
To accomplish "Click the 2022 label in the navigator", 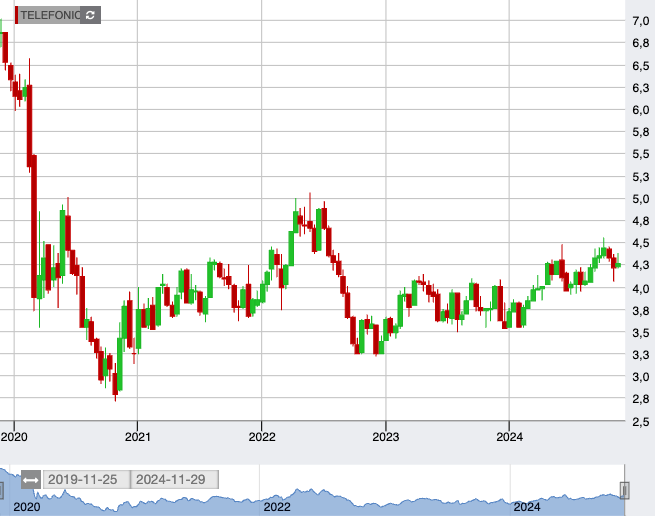I will tap(277, 507).
